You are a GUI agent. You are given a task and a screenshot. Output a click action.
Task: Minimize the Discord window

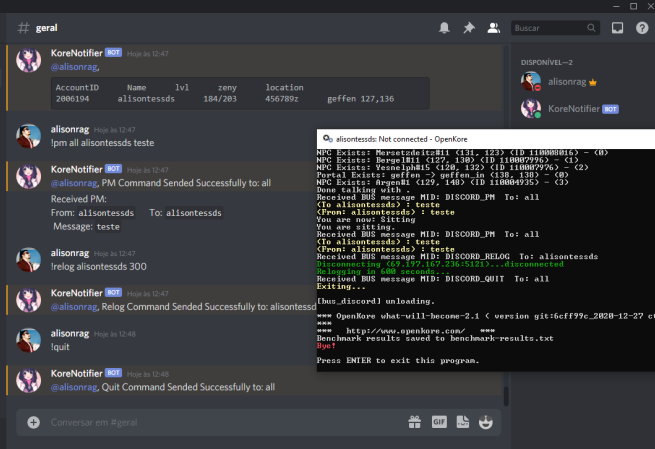(616, 6)
